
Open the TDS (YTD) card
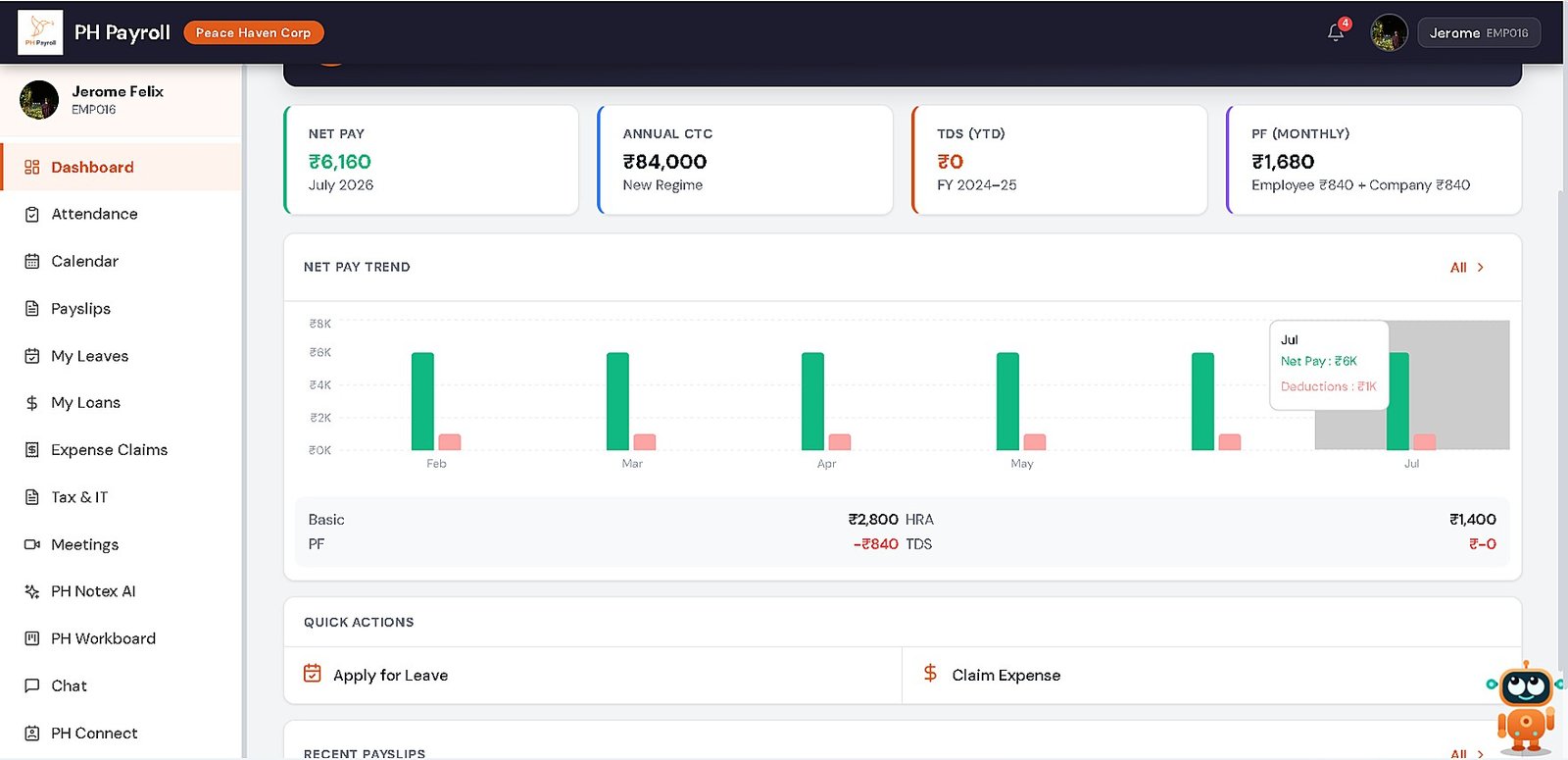1059,160
